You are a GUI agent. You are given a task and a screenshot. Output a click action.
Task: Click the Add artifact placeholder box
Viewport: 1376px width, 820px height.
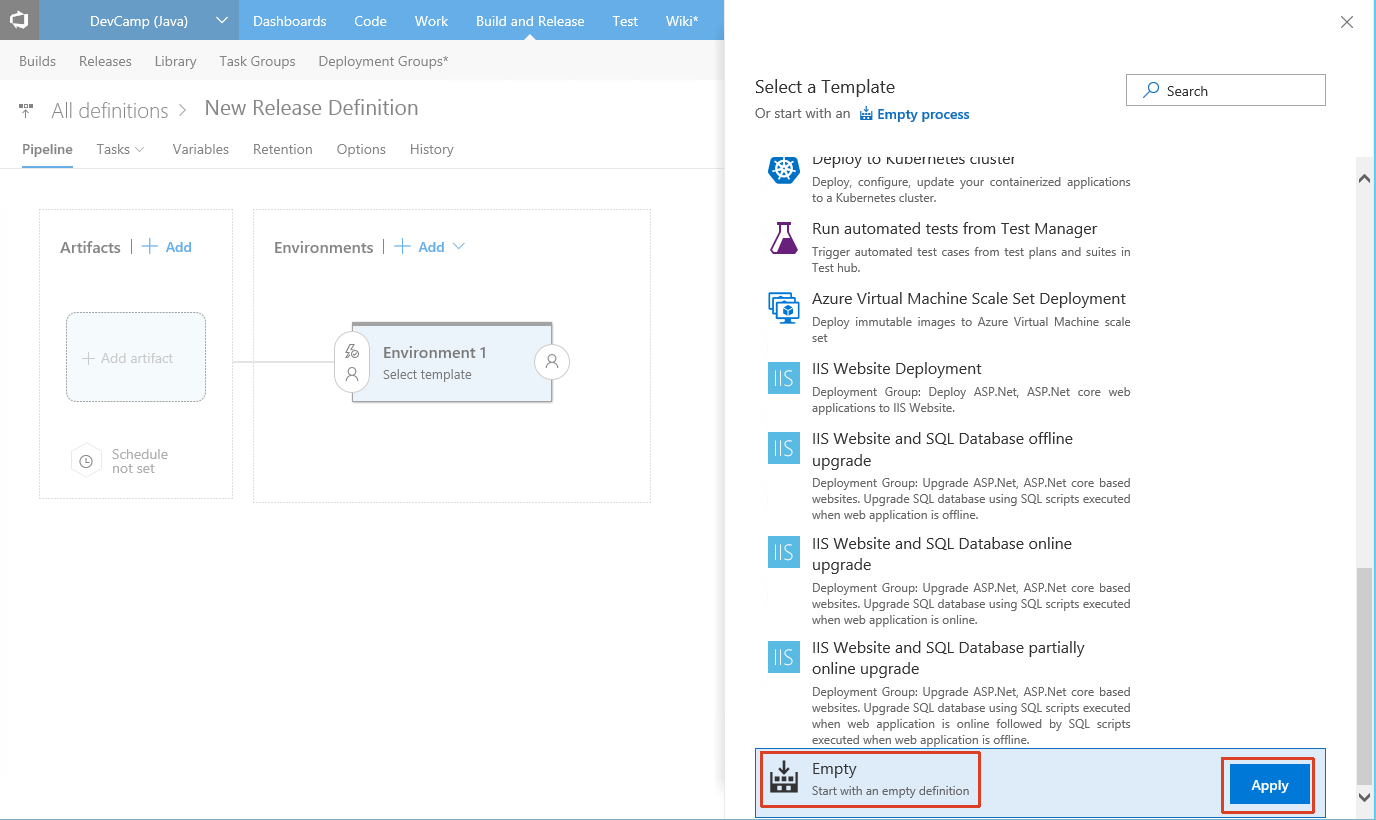[136, 357]
